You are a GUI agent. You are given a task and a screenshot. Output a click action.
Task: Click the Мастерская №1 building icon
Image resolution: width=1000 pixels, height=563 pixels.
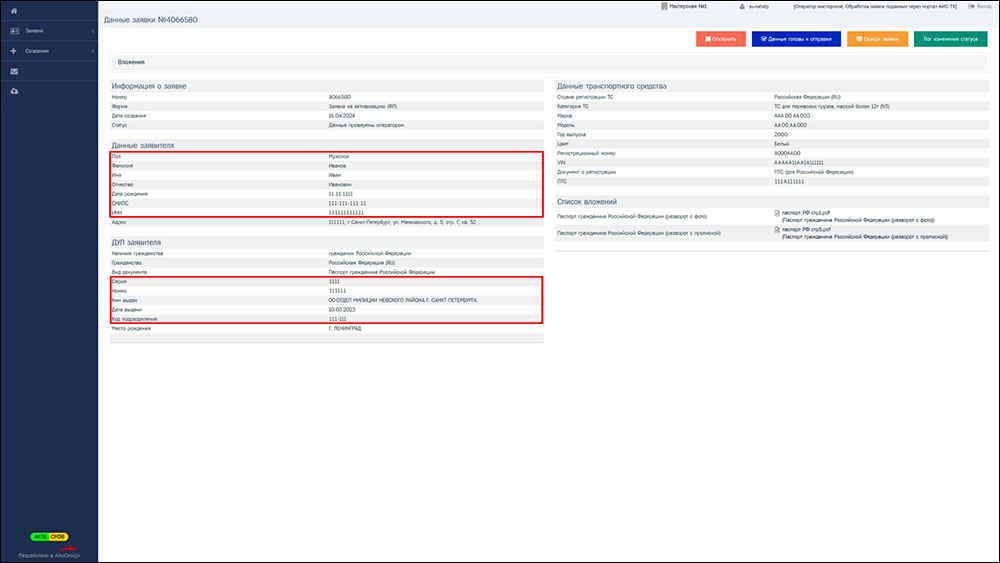(x=663, y=7)
